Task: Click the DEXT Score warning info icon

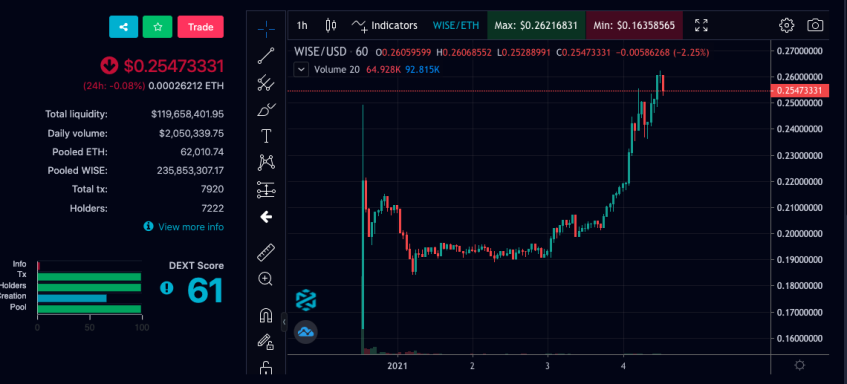Action: (166, 288)
